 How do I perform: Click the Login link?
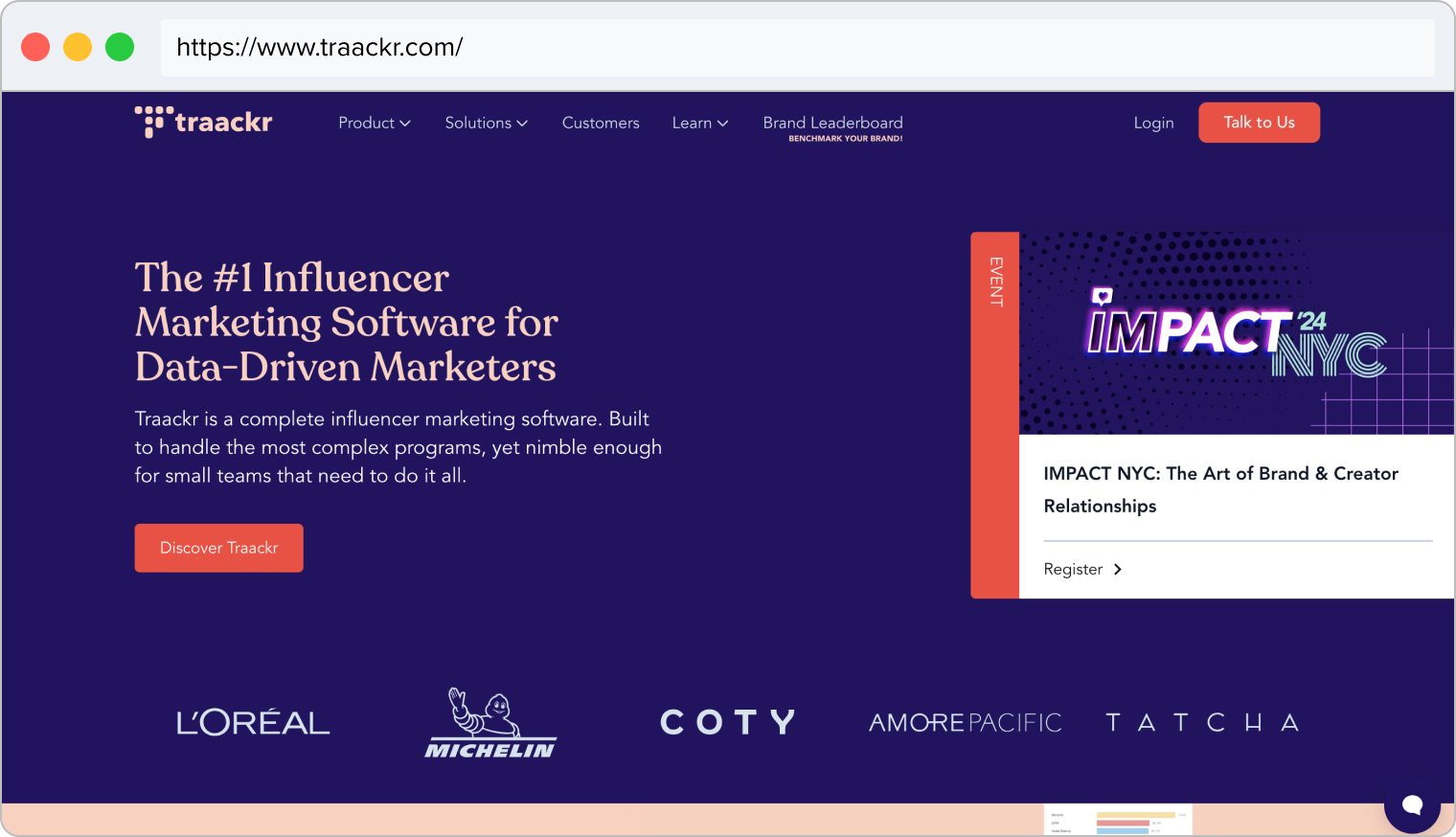point(1153,123)
